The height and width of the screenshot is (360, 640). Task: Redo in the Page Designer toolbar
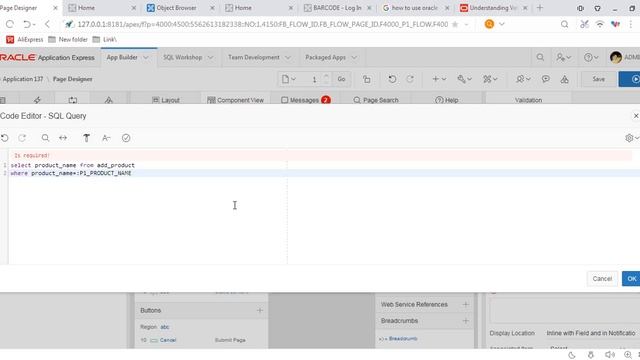[x=410, y=79]
